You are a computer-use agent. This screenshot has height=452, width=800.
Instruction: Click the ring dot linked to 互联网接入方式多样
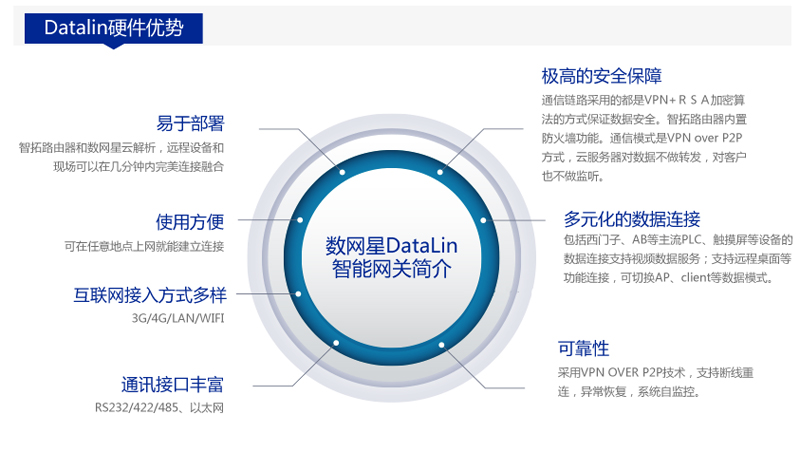pos(298,294)
